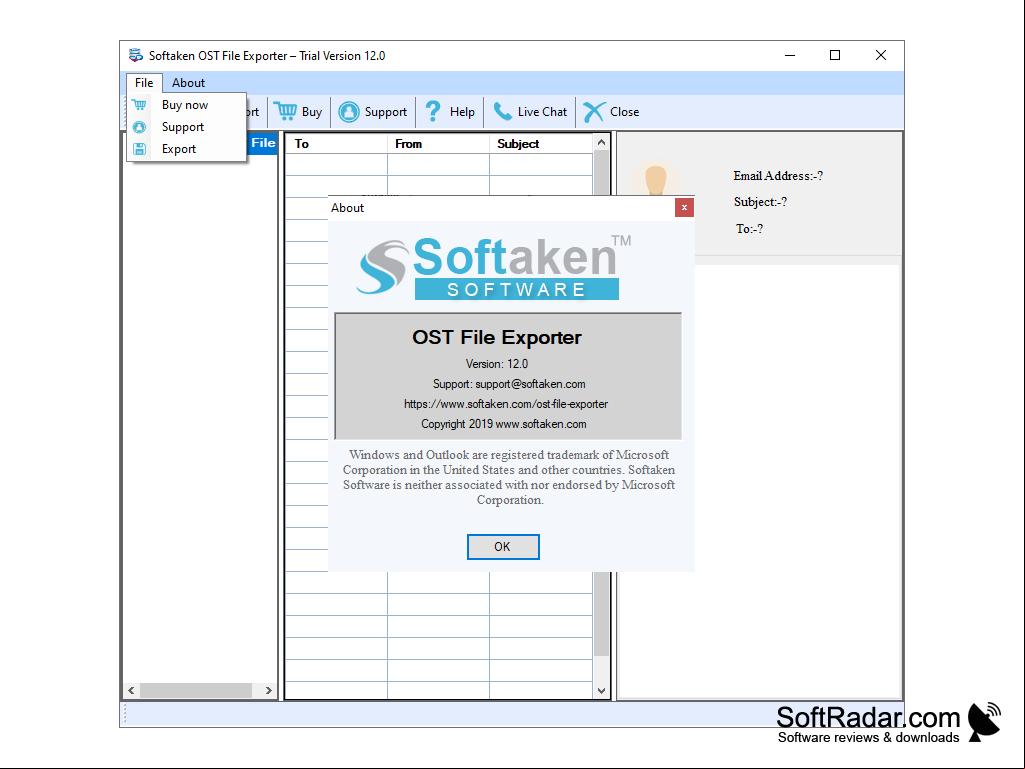Click the Close toolbar label
The image size is (1025, 769).
coord(624,112)
